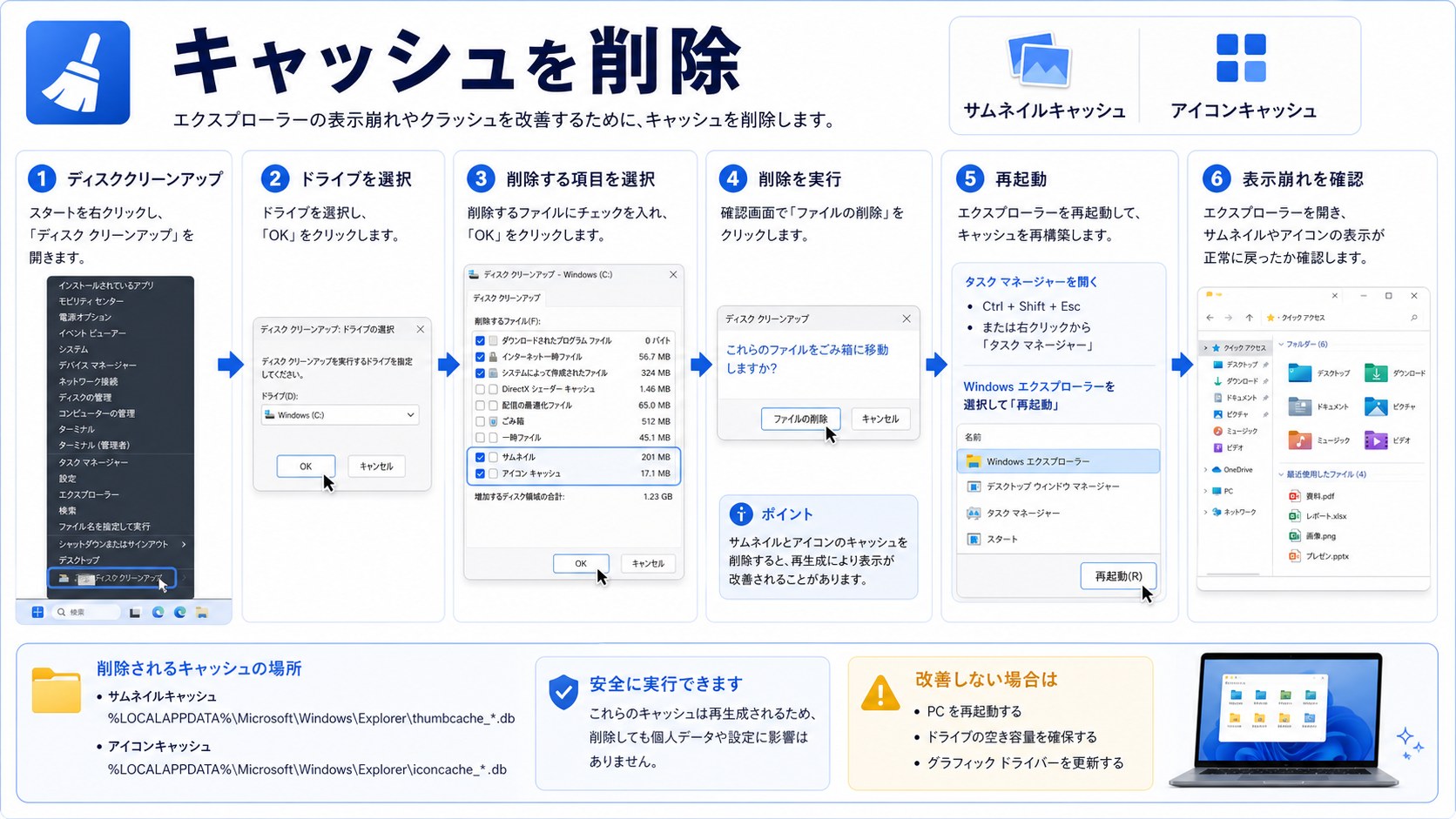Expand the OneDrive tree node

point(1205,470)
